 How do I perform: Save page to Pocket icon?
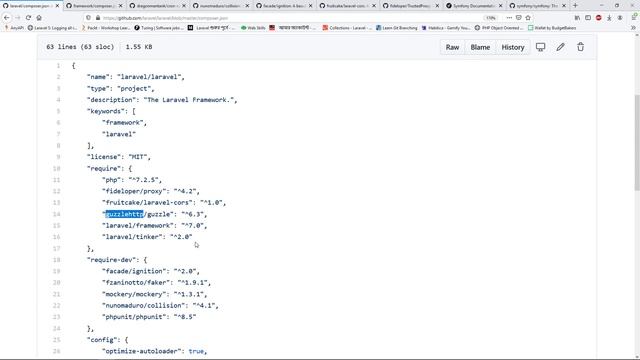(518, 18)
